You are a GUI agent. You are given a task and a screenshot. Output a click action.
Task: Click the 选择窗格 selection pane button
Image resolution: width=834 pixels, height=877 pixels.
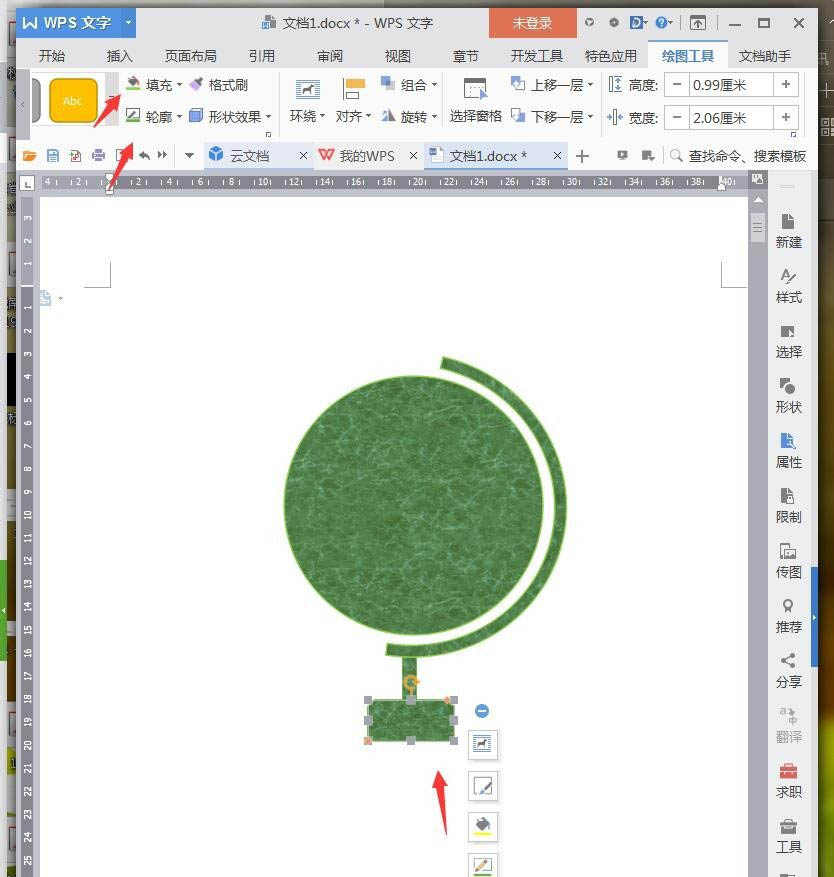point(475,101)
